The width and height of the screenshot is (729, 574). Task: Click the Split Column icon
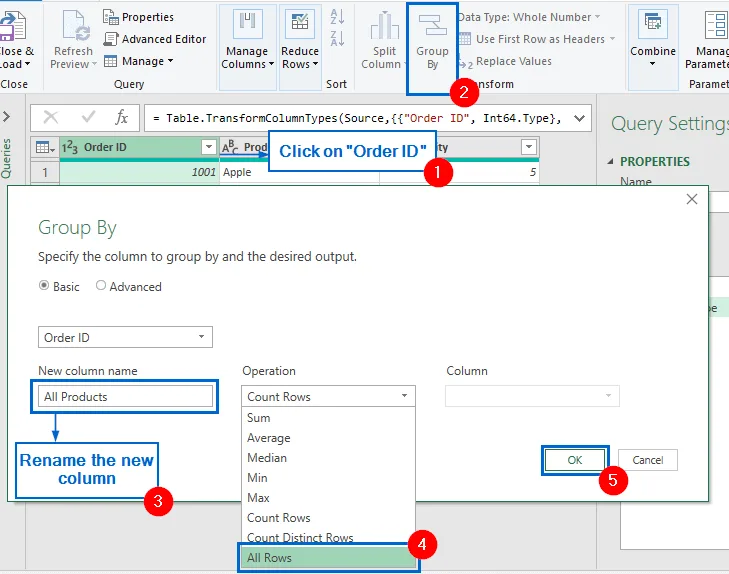[x=384, y=26]
